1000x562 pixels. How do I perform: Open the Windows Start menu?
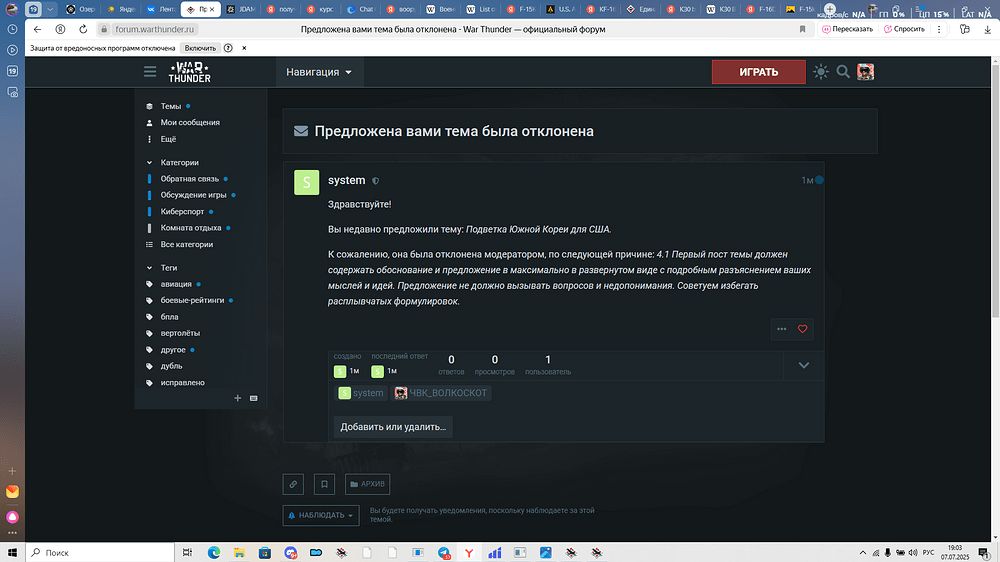tap(12, 552)
